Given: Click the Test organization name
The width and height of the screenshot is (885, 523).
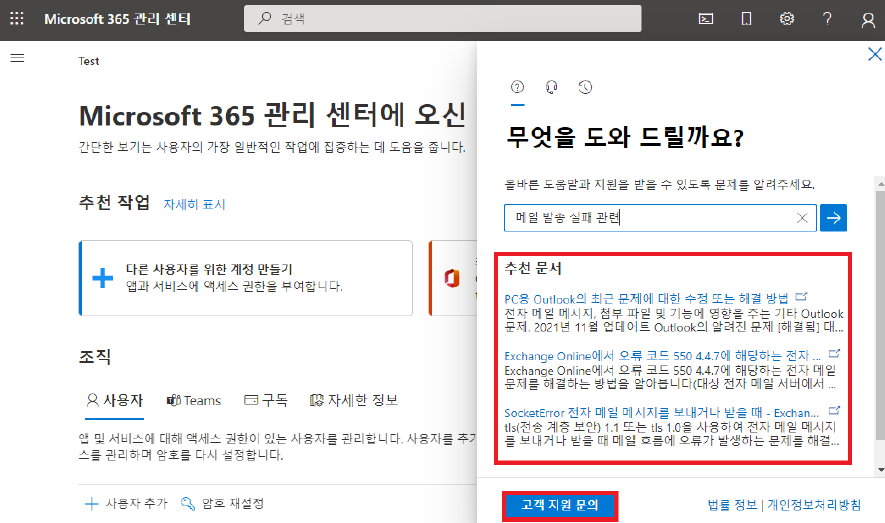Looking at the screenshot, I should click(89, 61).
